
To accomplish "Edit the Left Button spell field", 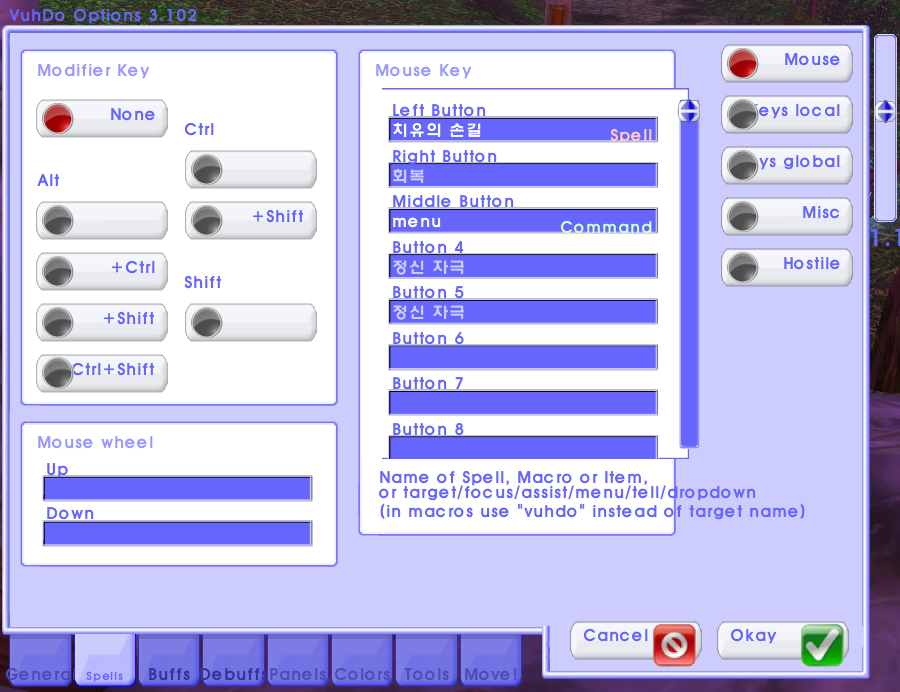I will click(x=523, y=130).
